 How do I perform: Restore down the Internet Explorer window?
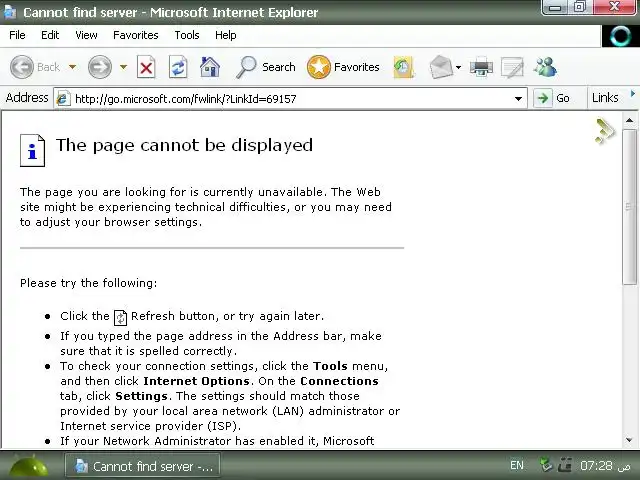pos(580,7)
